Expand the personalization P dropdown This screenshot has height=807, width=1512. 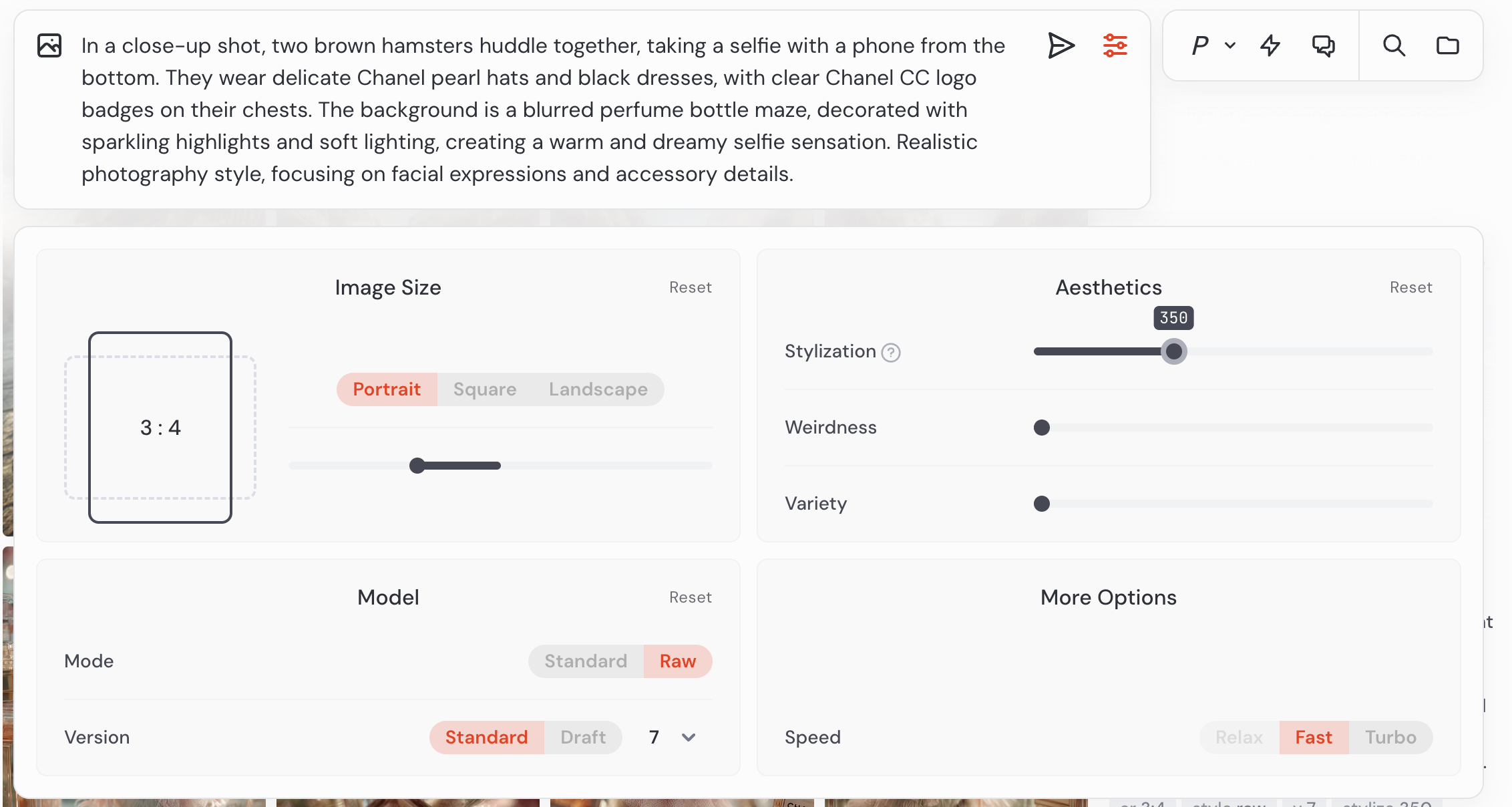1212,45
